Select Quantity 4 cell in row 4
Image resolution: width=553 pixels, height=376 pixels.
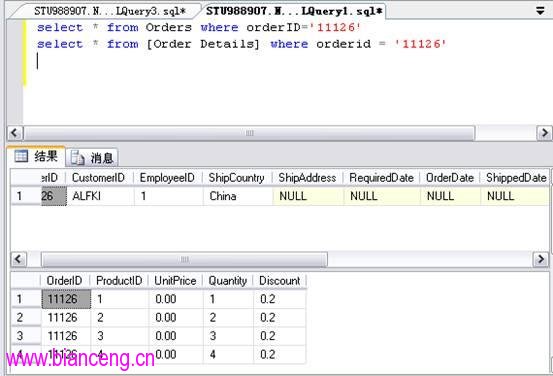point(228,354)
